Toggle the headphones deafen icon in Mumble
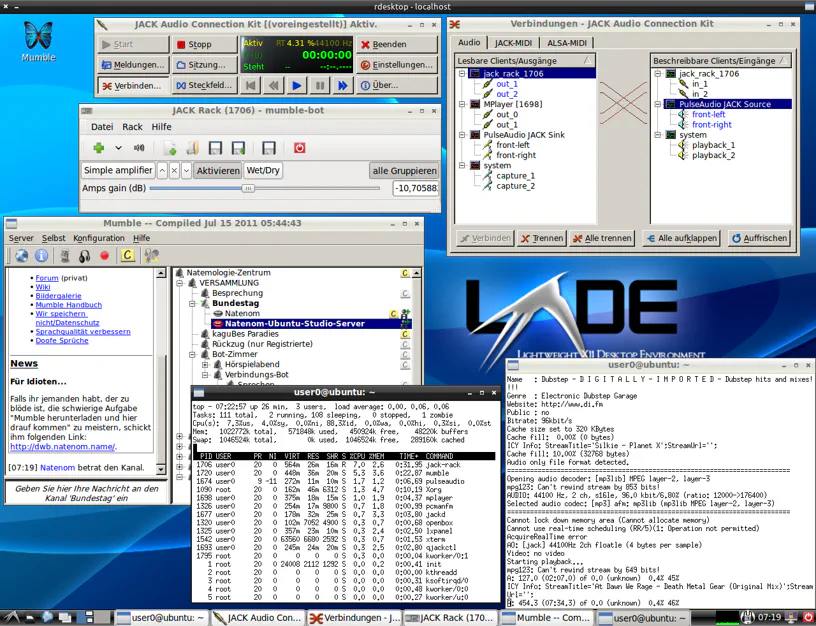Image resolution: width=816 pixels, height=626 pixels. 84,255
